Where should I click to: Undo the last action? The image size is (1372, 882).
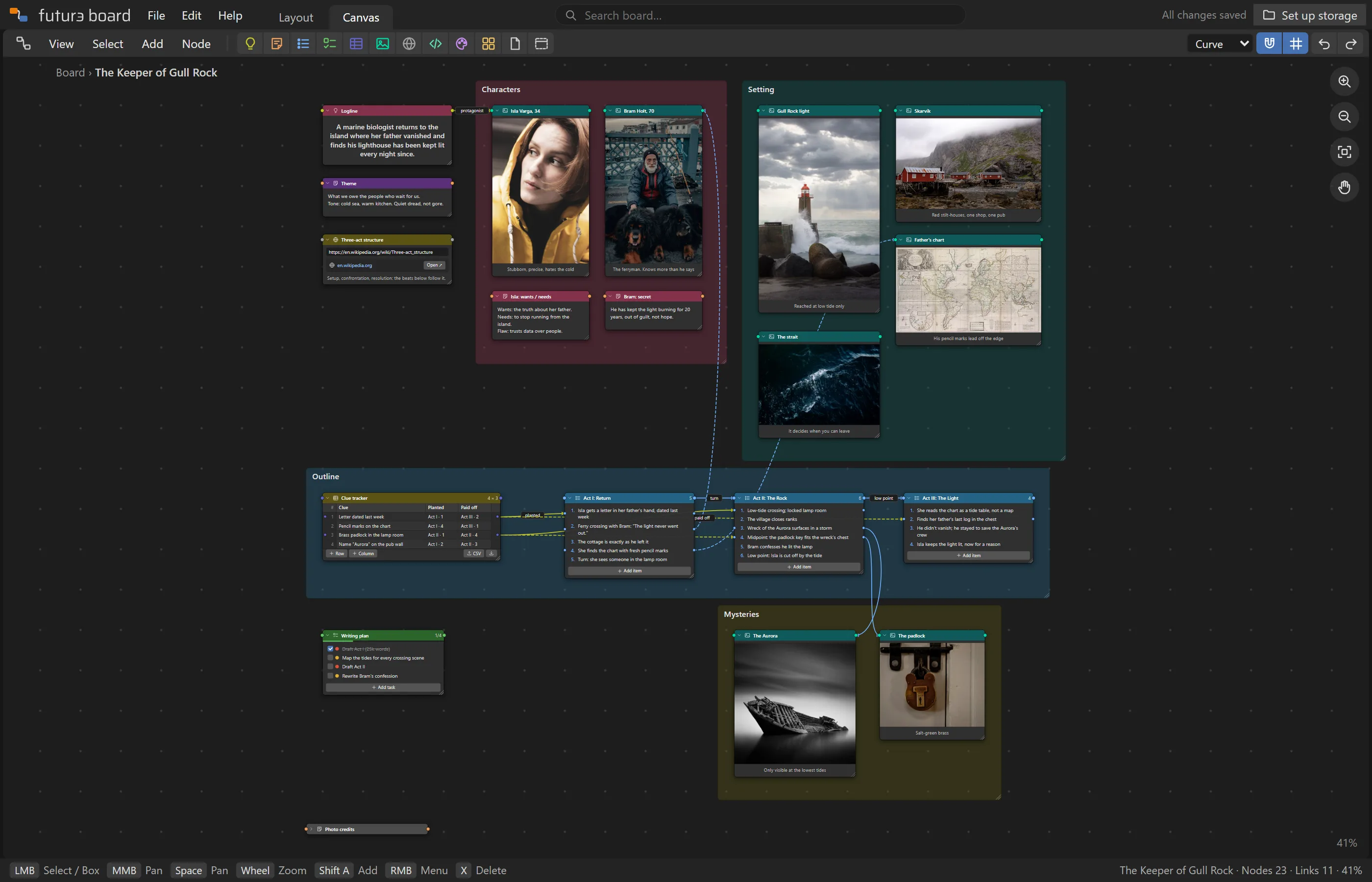[1324, 44]
